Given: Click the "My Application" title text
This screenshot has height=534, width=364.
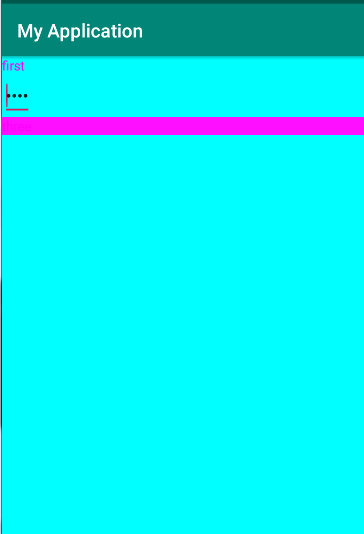Looking at the screenshot, I should (80, 31).
